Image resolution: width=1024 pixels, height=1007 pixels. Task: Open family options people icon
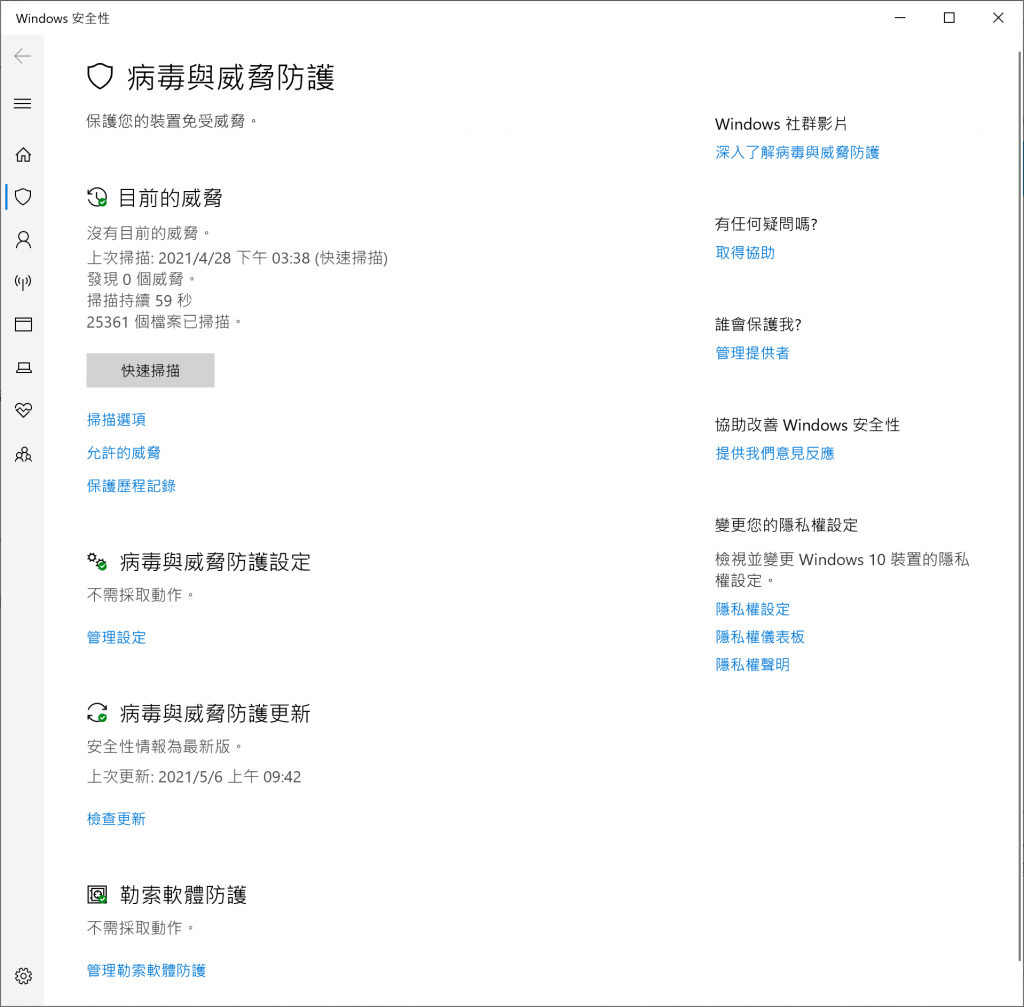pyautogui.click(x=24, y=454)
